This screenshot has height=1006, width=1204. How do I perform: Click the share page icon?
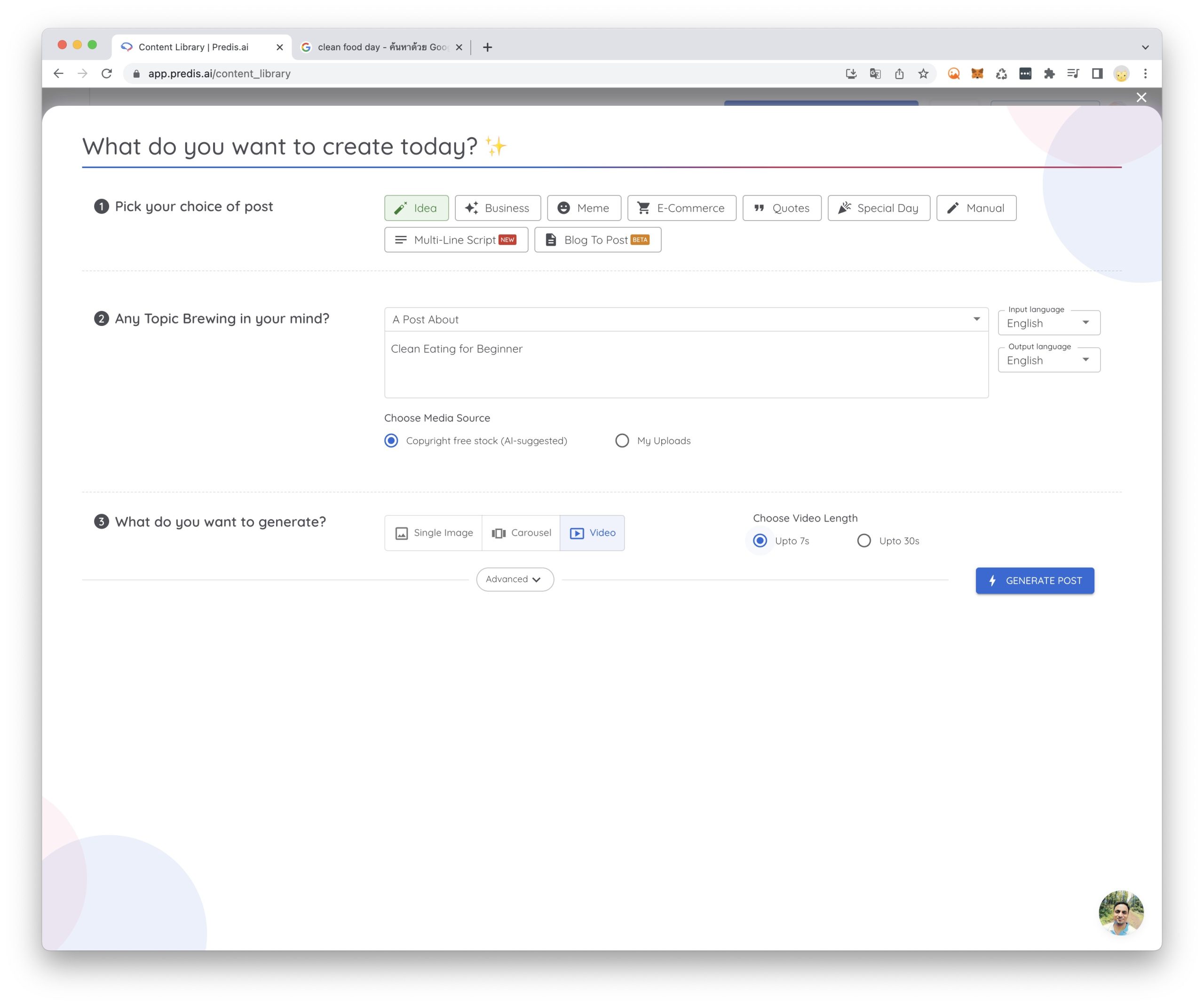pyautogui.click(x=899, y=73)
